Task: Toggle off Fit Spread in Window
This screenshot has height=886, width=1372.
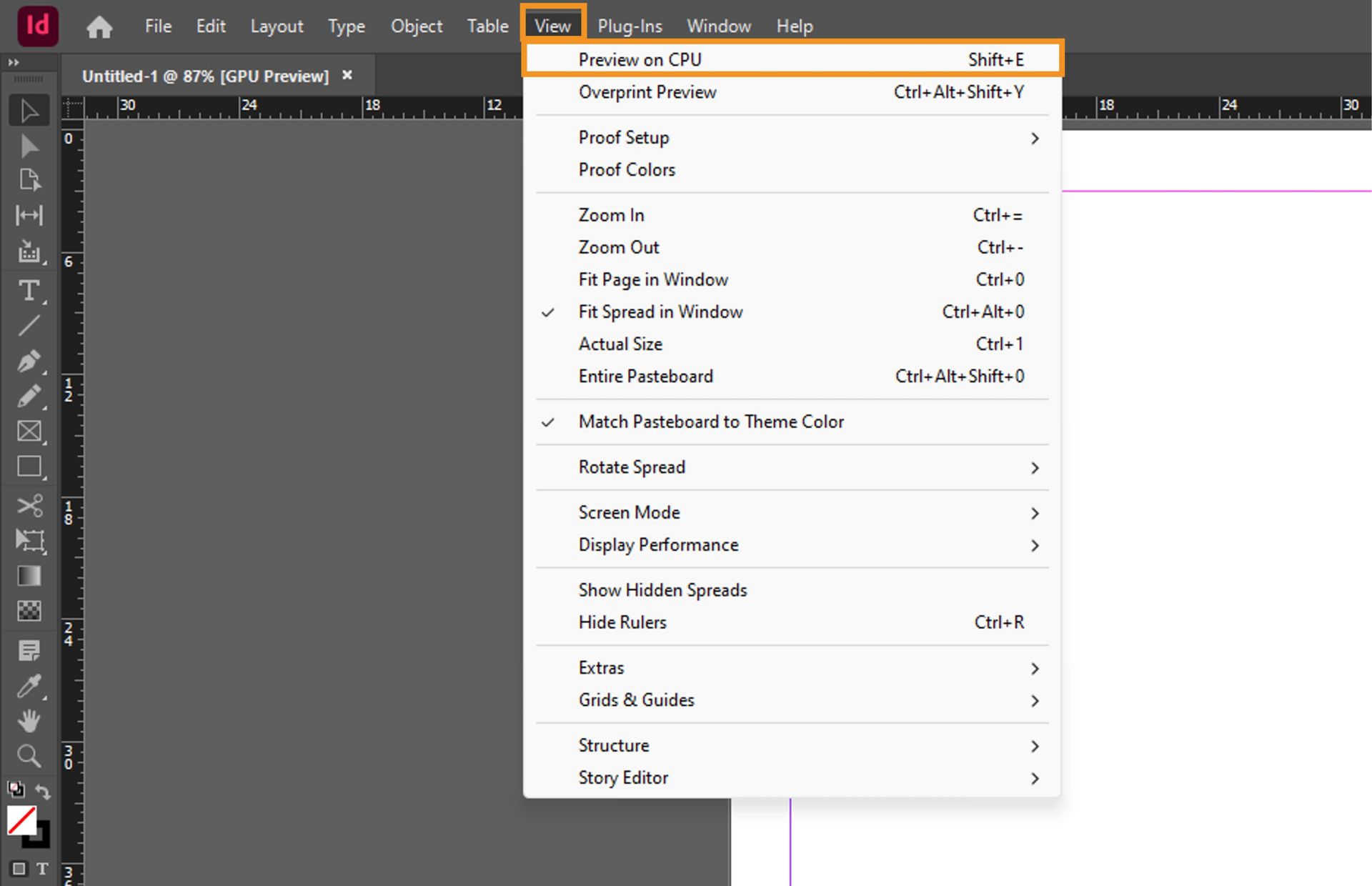Action: click(660, 312)
